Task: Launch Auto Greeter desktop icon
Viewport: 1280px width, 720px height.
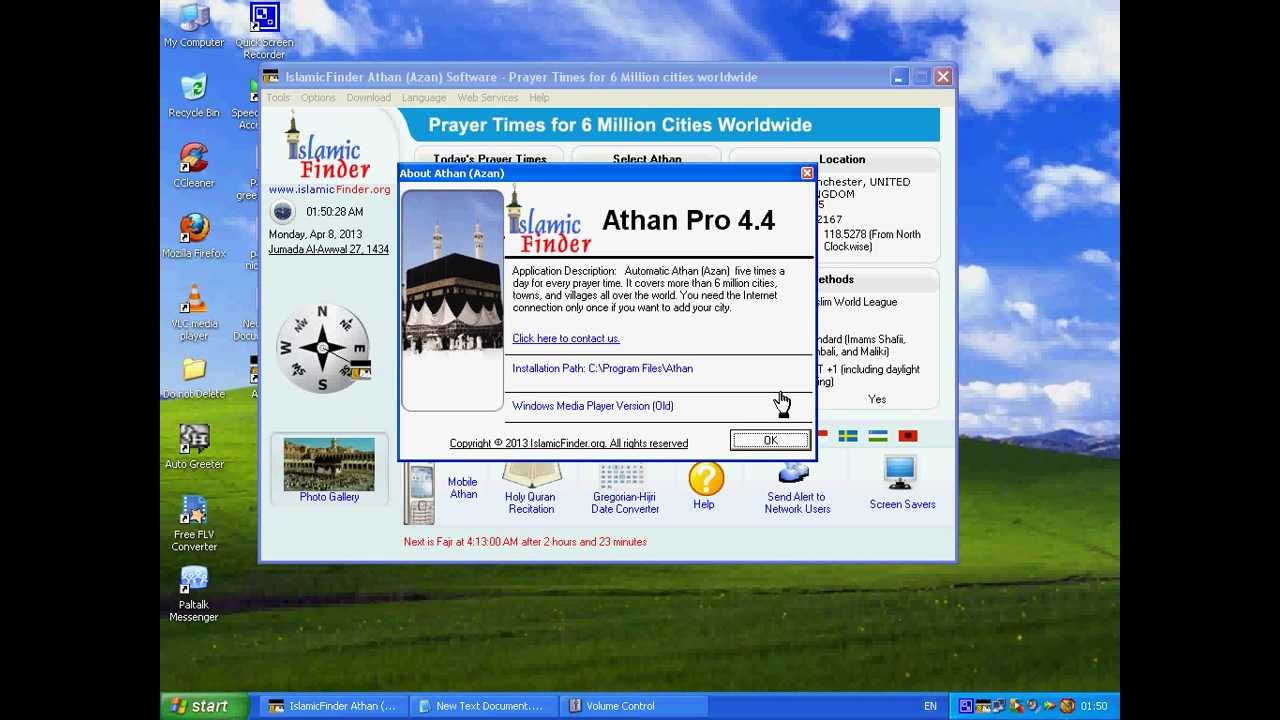Action: tap(194, 446)
